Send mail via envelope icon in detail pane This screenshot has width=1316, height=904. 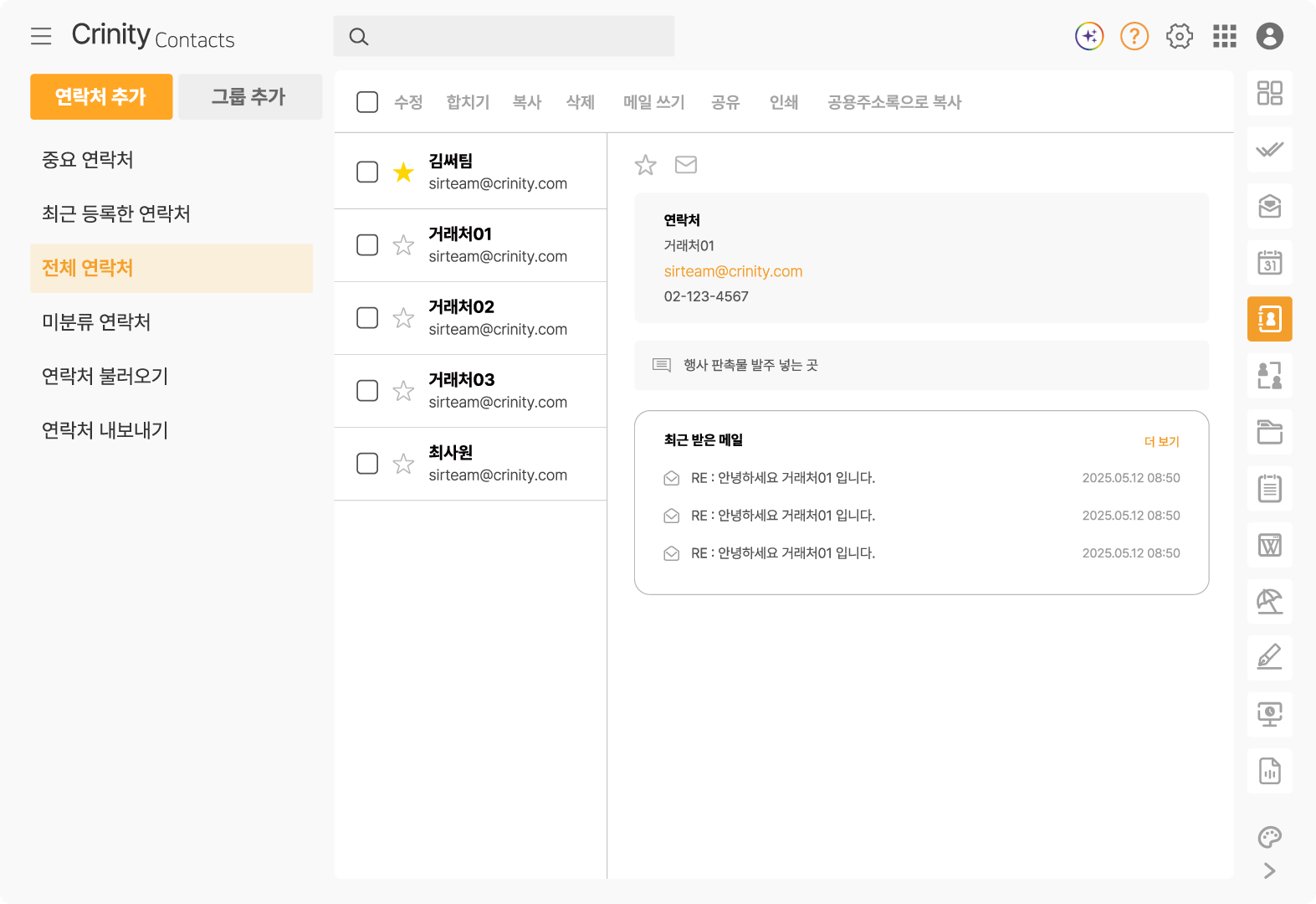point(686,165)
